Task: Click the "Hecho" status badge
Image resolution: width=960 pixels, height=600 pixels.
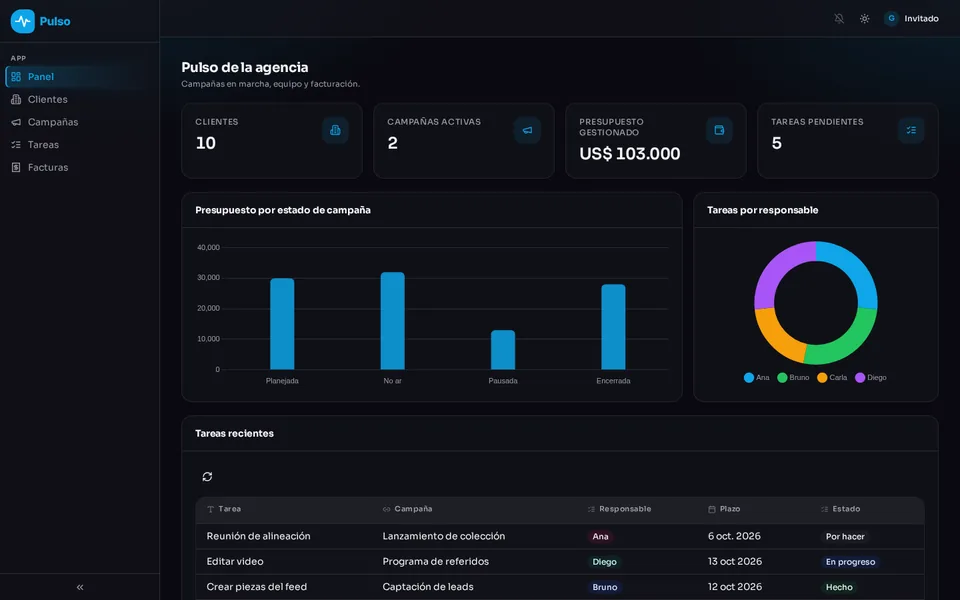Action: tap(839, 588)
